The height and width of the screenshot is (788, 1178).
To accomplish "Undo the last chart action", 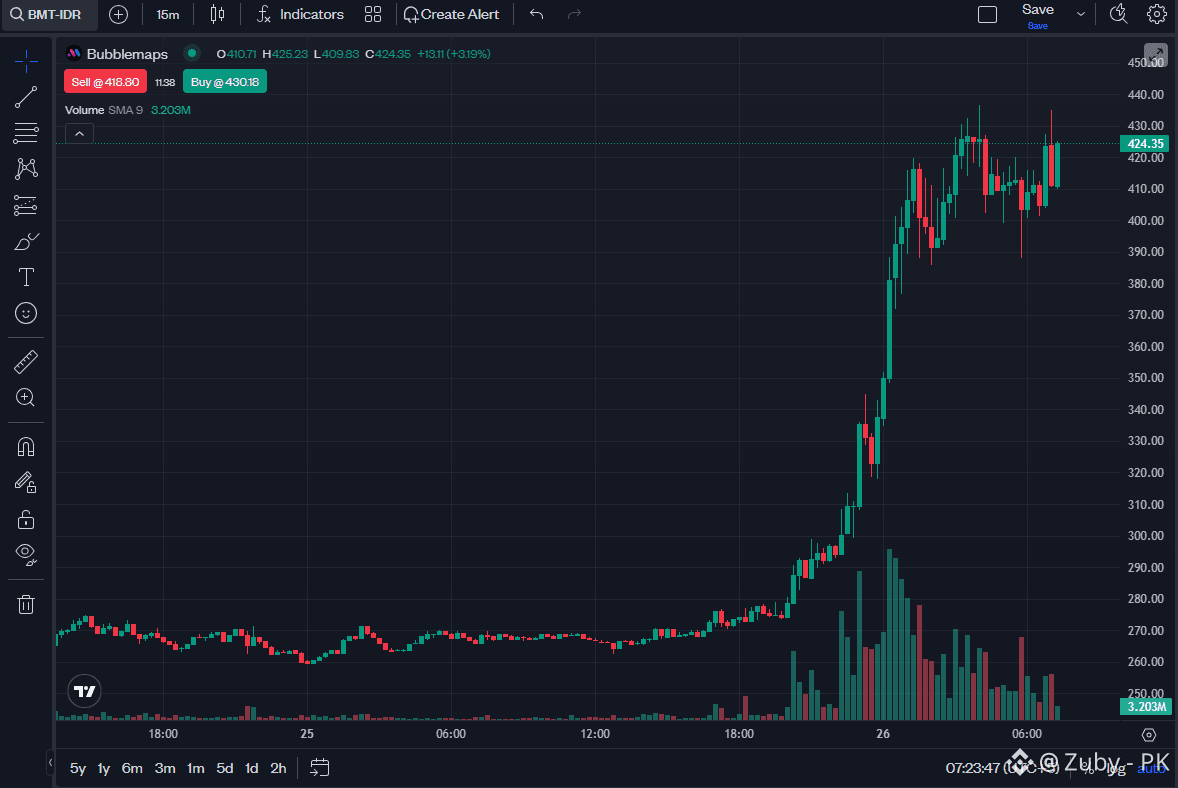I will (x=536, y=14).
